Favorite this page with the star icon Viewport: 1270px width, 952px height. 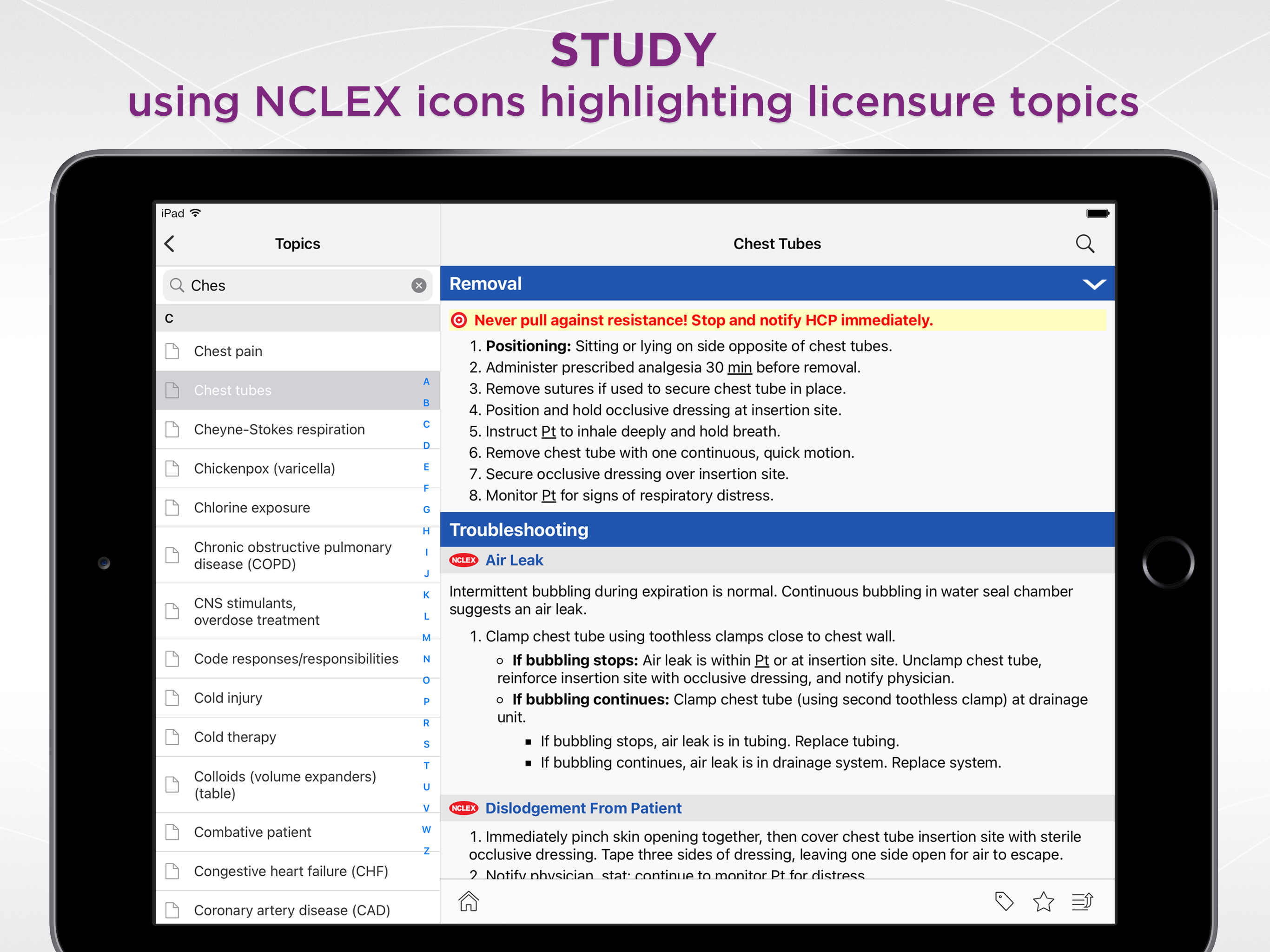point(1043,901)
